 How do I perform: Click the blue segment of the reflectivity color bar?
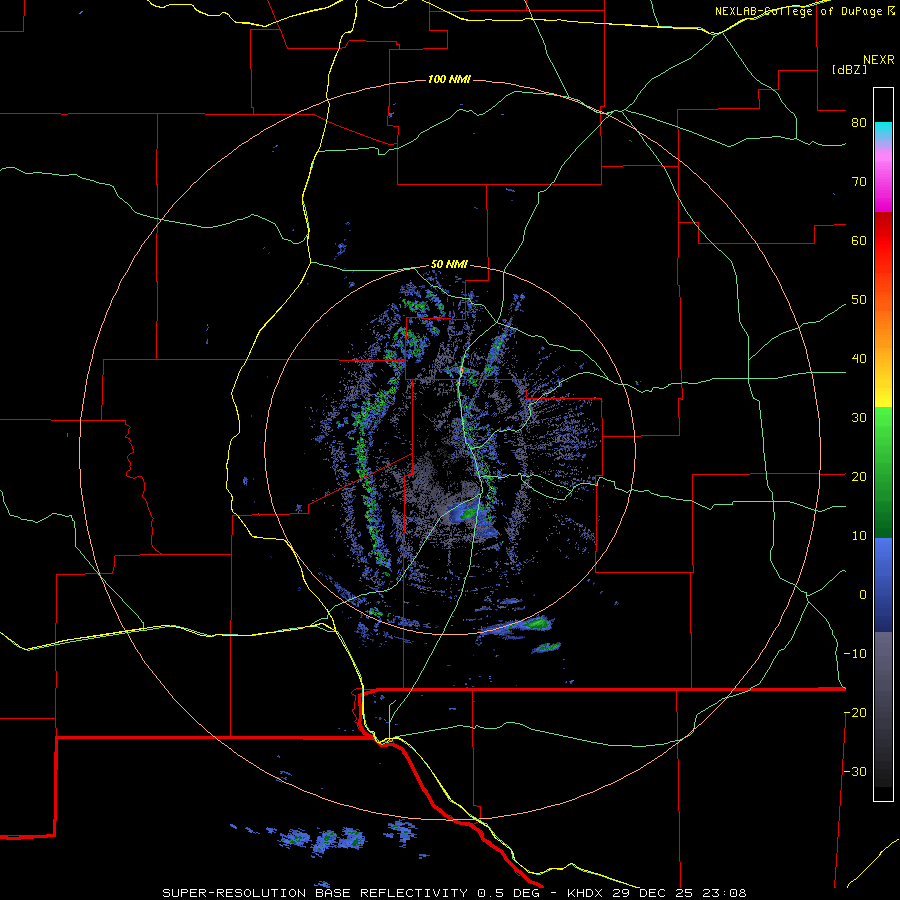point(883,585)
